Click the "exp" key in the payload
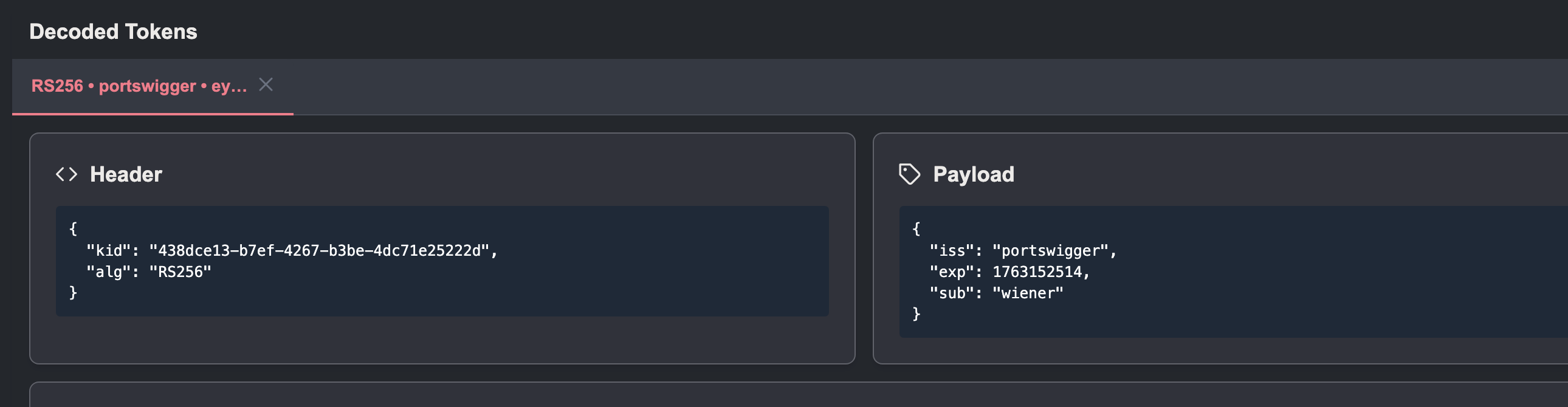Viewport: 1568px width, 407px height. click(951, 272)
